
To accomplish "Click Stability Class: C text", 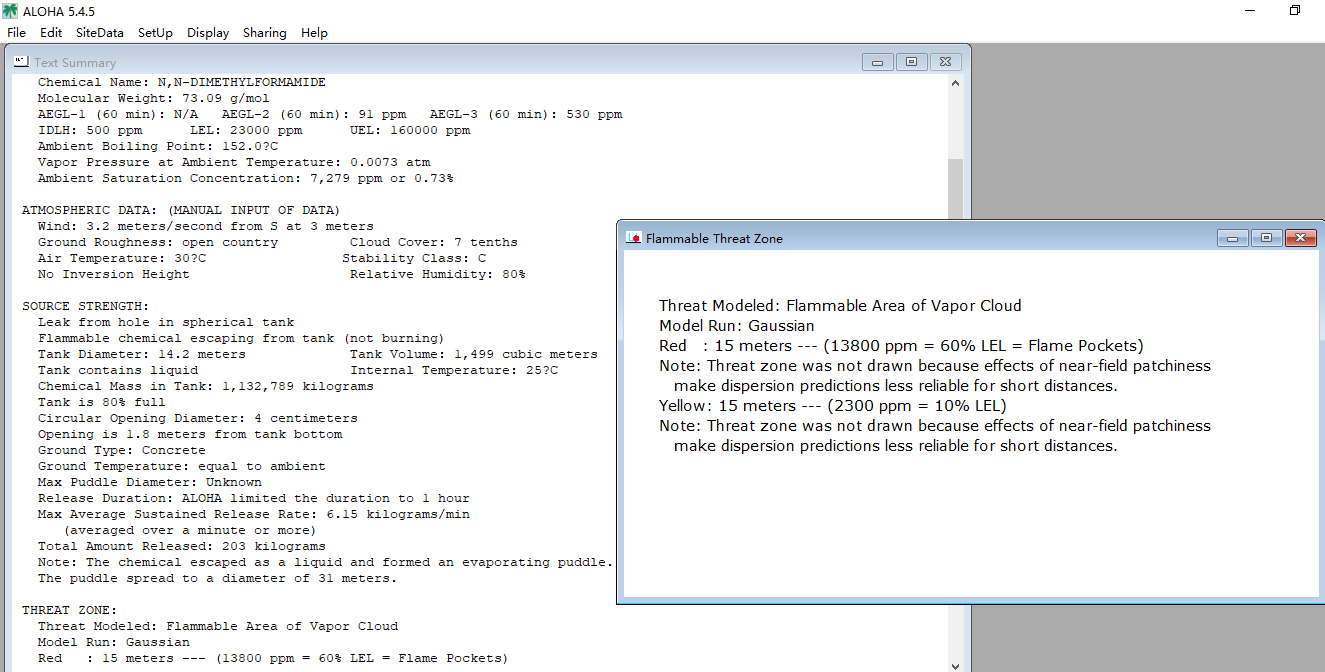I will [x=414, y=258].
